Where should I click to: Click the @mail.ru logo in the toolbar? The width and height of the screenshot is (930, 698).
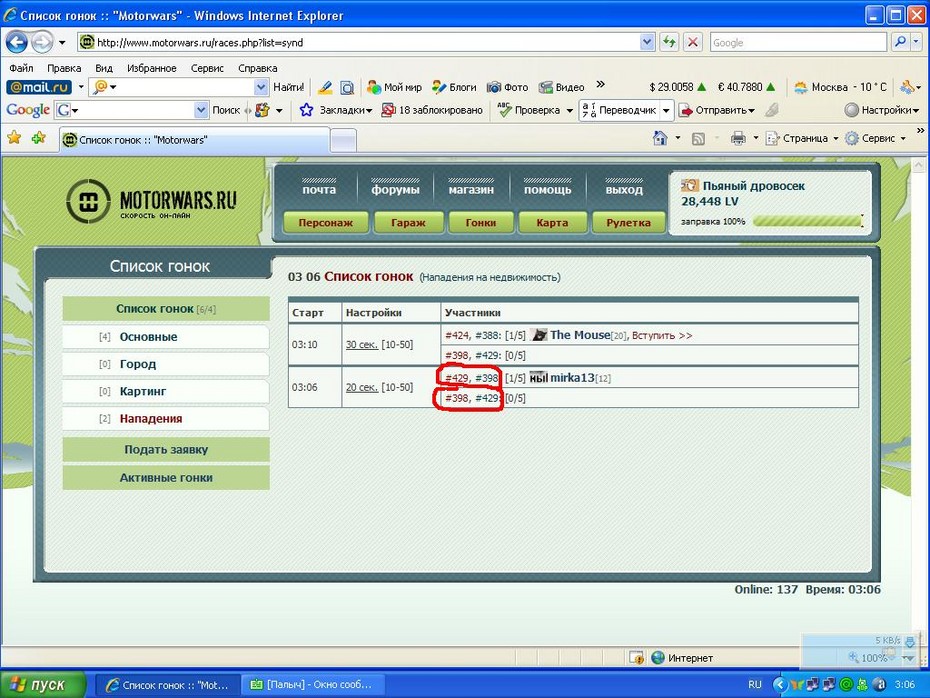pyautogui.click(x=39, y=87)
